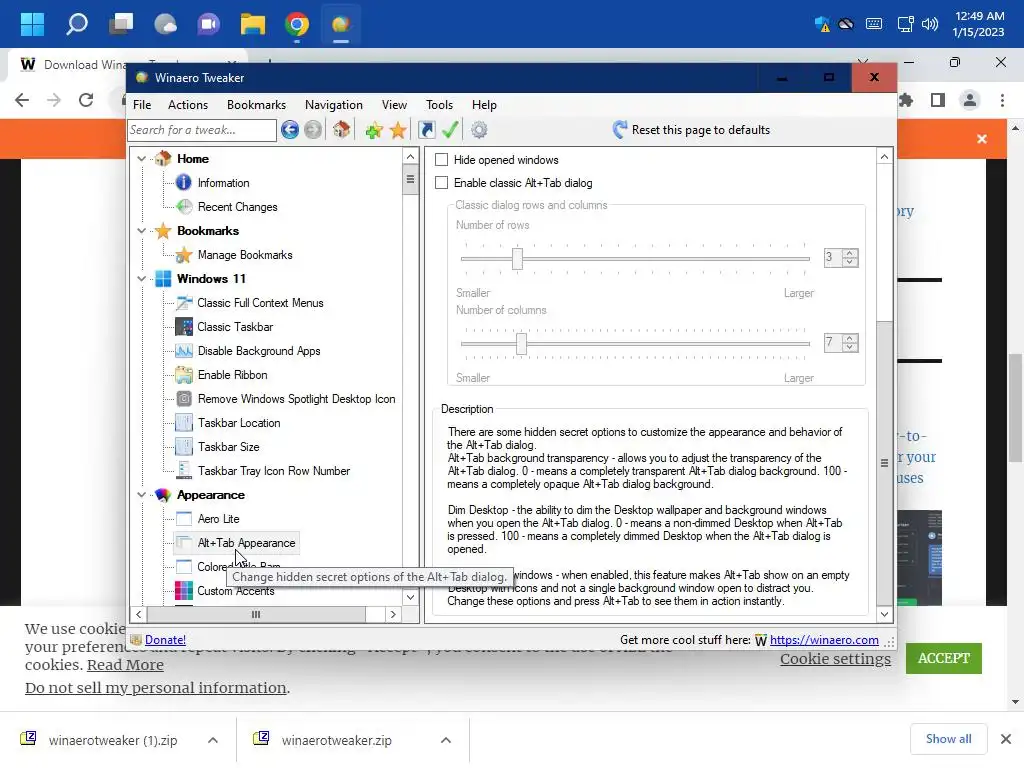Click the Classic Taskbar icon
The width and height of the screenshot is (1024, 768).
coord(184,327)
